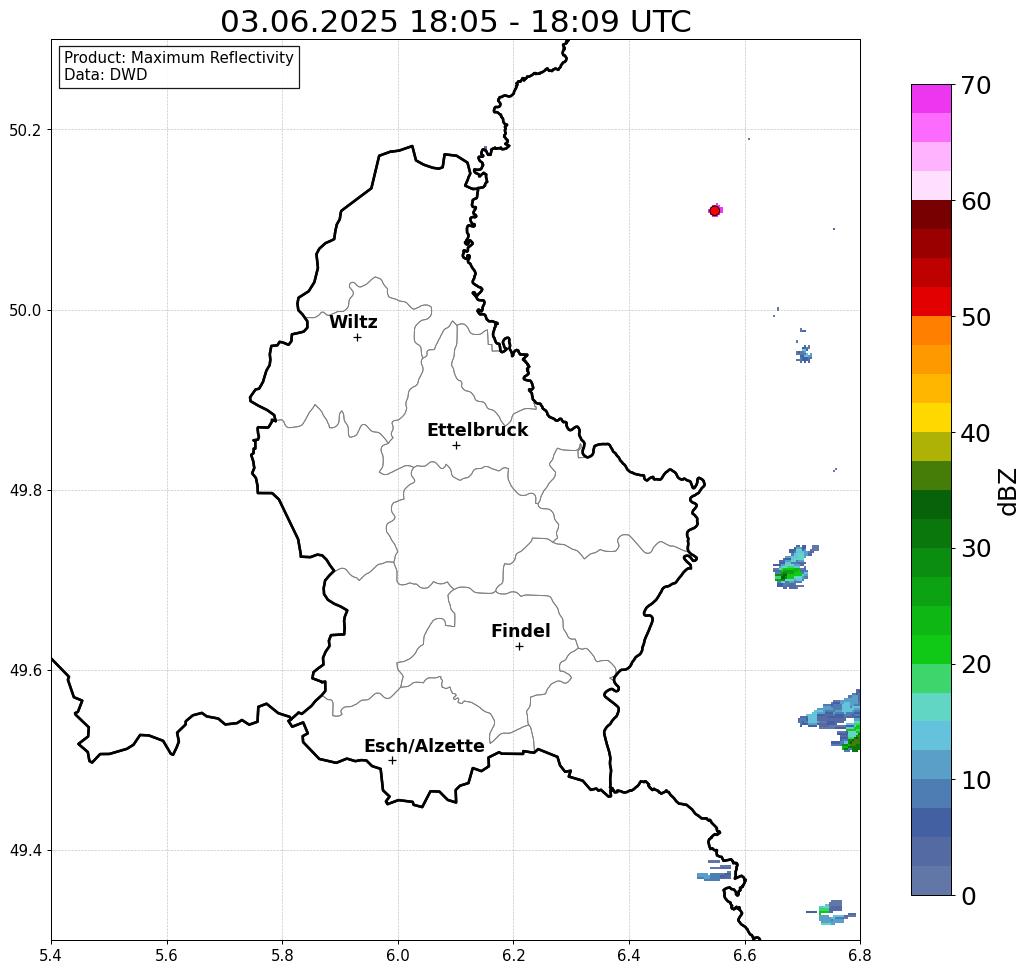1029x973 pixels.
Task: Click the latitude tick label 49.6
Action: click(25, 671)
